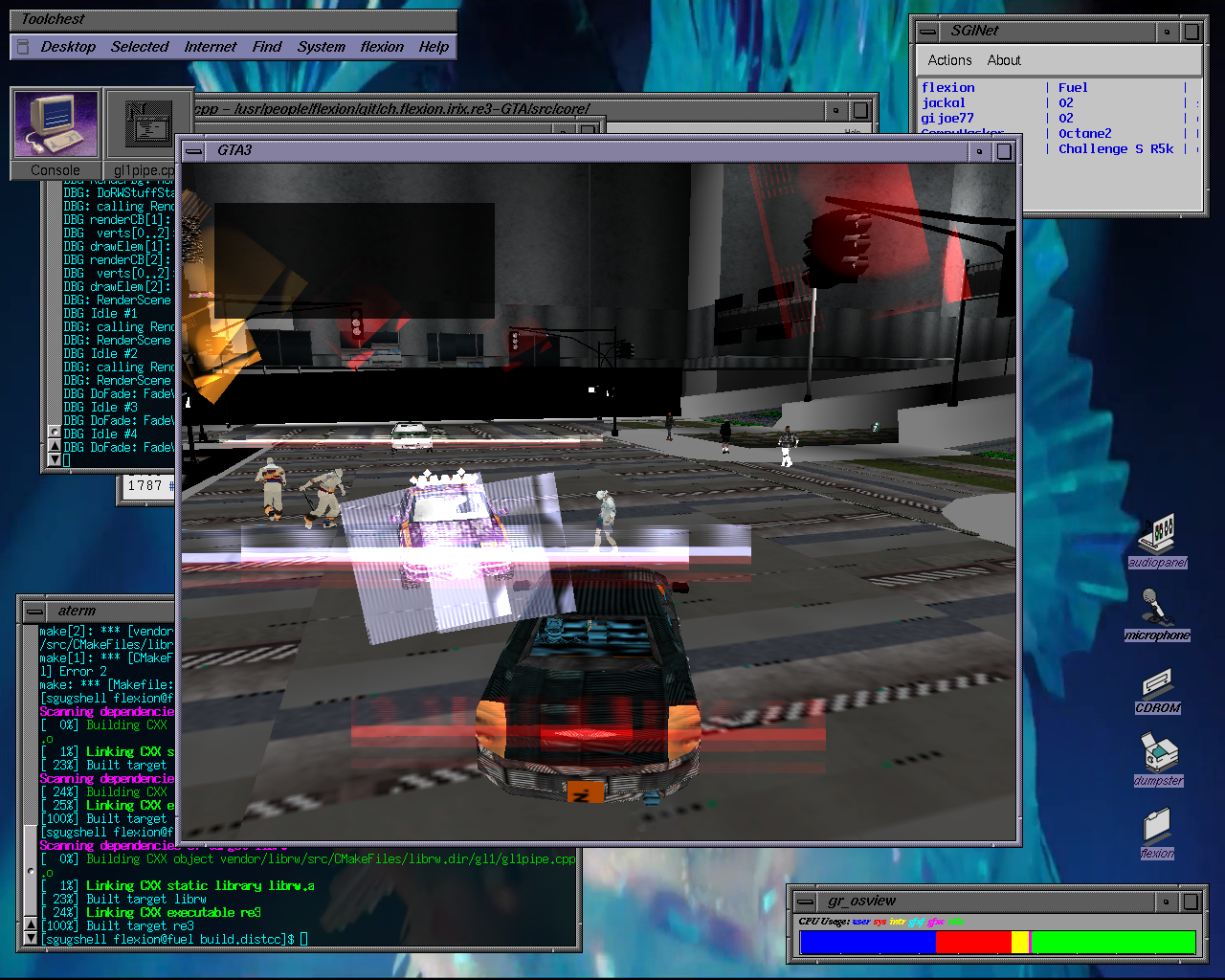Open the System menu in Toolchest
Viewport: 1225px width, 980px height.
tap(321, 47)
